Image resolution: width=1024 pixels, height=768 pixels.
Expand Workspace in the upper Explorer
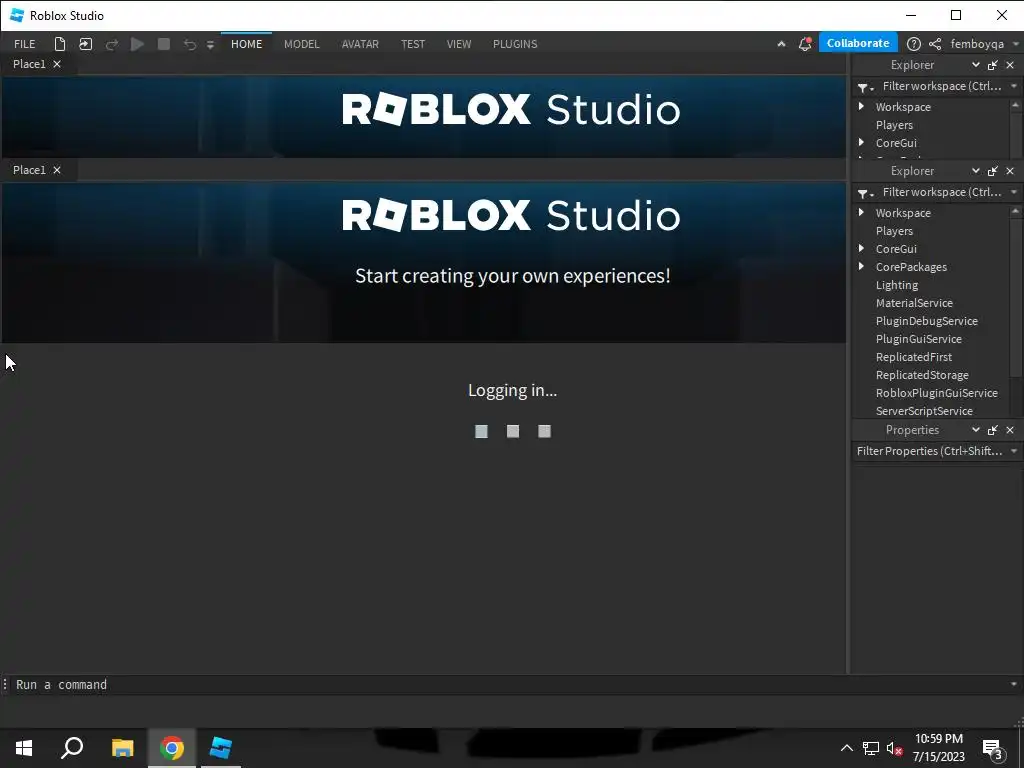point(861,106)
